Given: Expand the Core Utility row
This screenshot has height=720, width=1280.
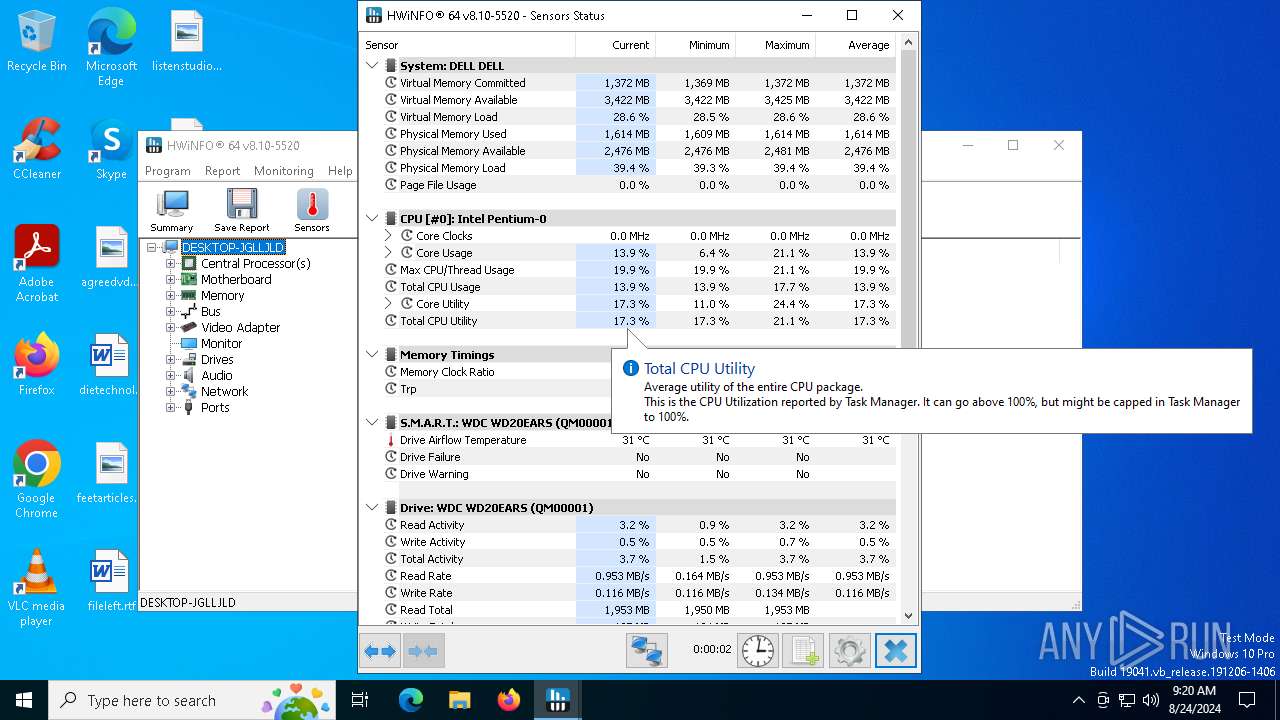Looking at the screenshot, I should pyautogui.click(x=389, y=304).
